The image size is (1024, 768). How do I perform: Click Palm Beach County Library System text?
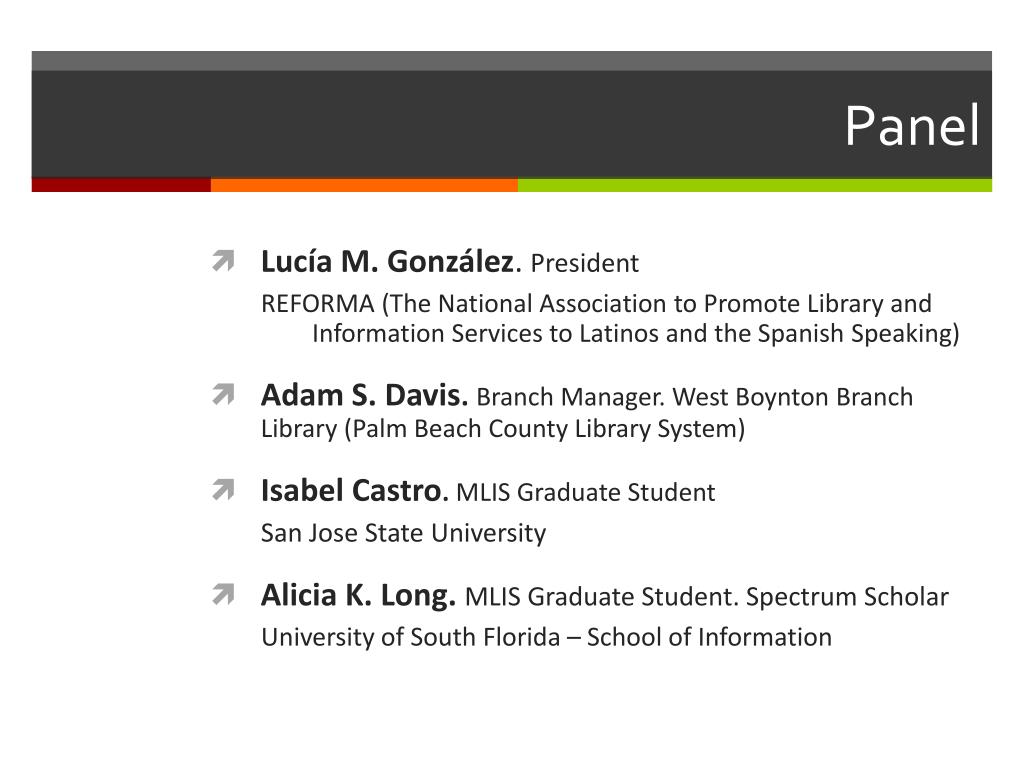click(x=545, y=429)
